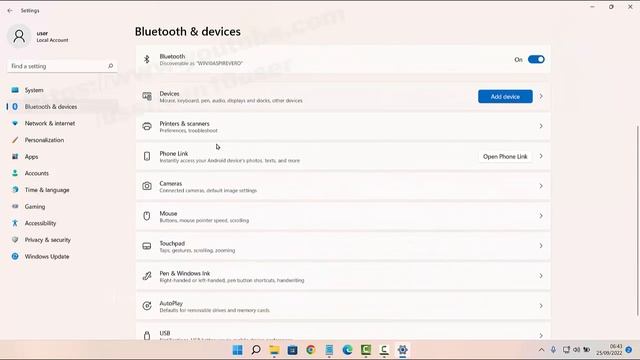Viewport: 640px width, 360px height.
Task: Click the Bluetooth symbol icon in Bluetooth row
Action: coord(147,60)
